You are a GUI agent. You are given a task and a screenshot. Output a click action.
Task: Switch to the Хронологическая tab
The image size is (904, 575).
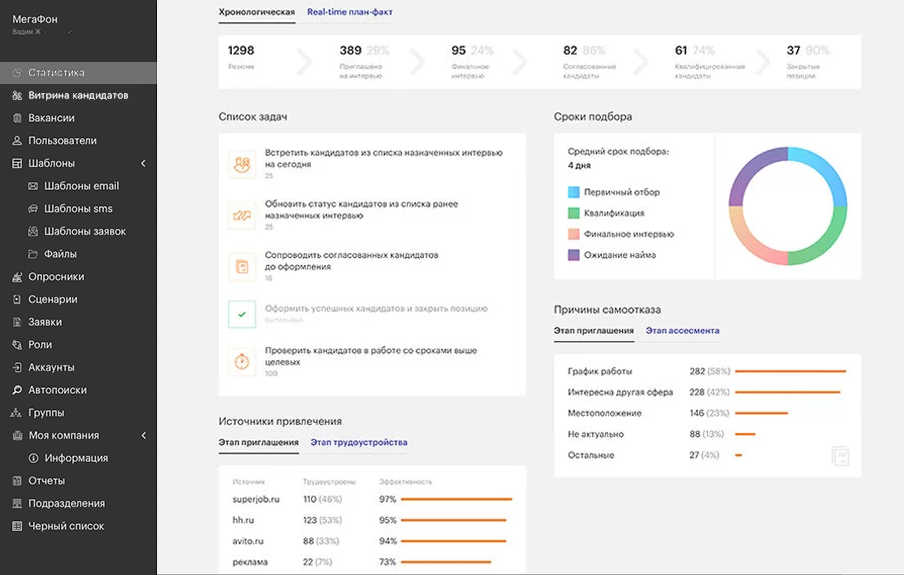click(257, 12)
